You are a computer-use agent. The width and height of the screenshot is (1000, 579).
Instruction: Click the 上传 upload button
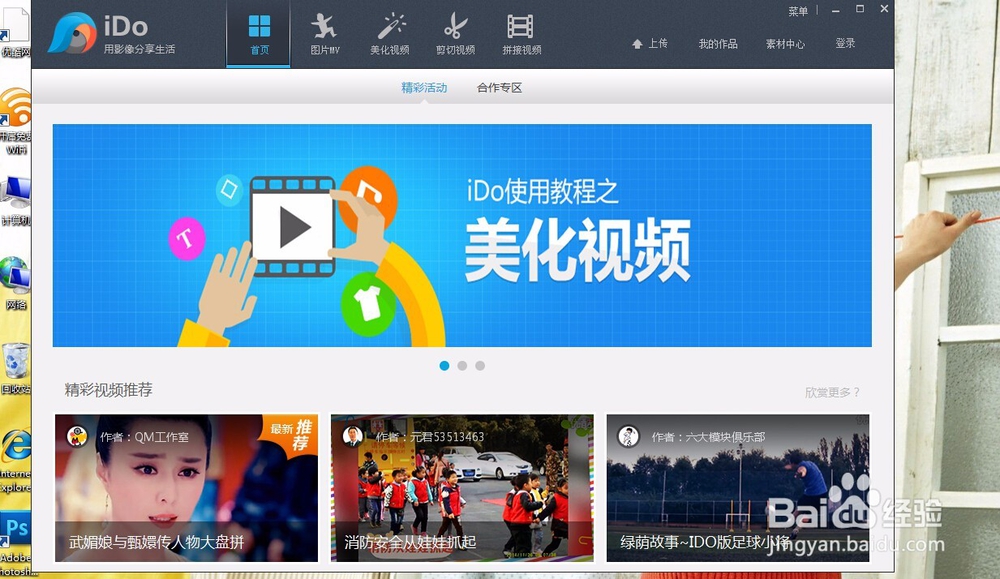(x=650, y=43)
